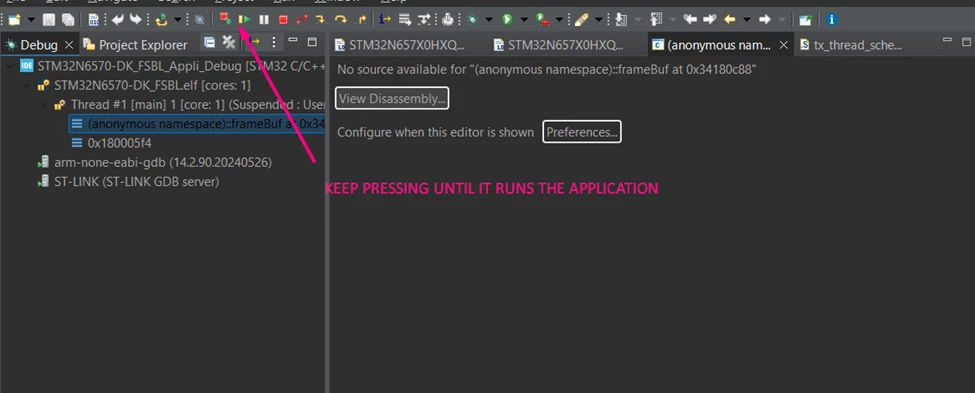
Task: Click the blue Information Center icon
Action: (832, 20)
